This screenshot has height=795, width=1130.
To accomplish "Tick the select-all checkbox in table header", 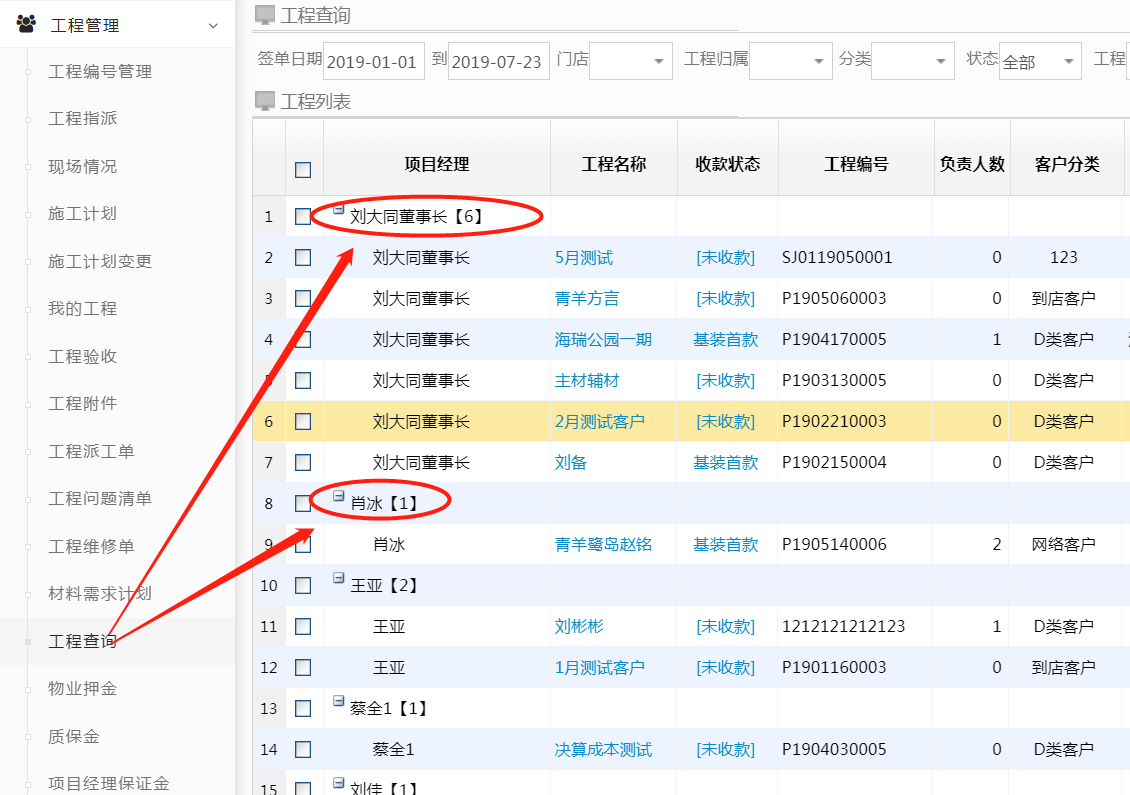I will pos(303,170).
